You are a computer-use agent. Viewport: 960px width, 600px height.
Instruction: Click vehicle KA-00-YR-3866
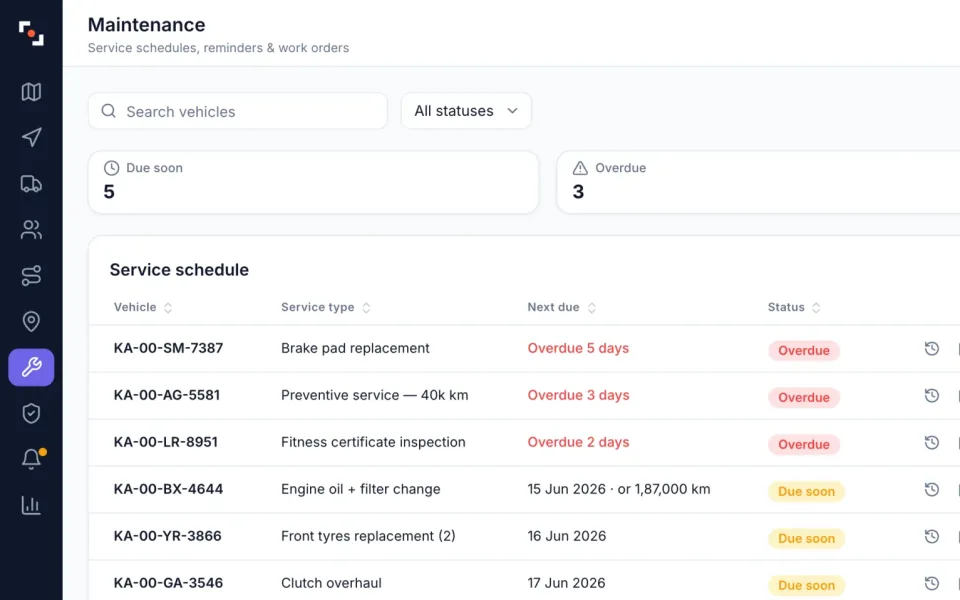167,536
